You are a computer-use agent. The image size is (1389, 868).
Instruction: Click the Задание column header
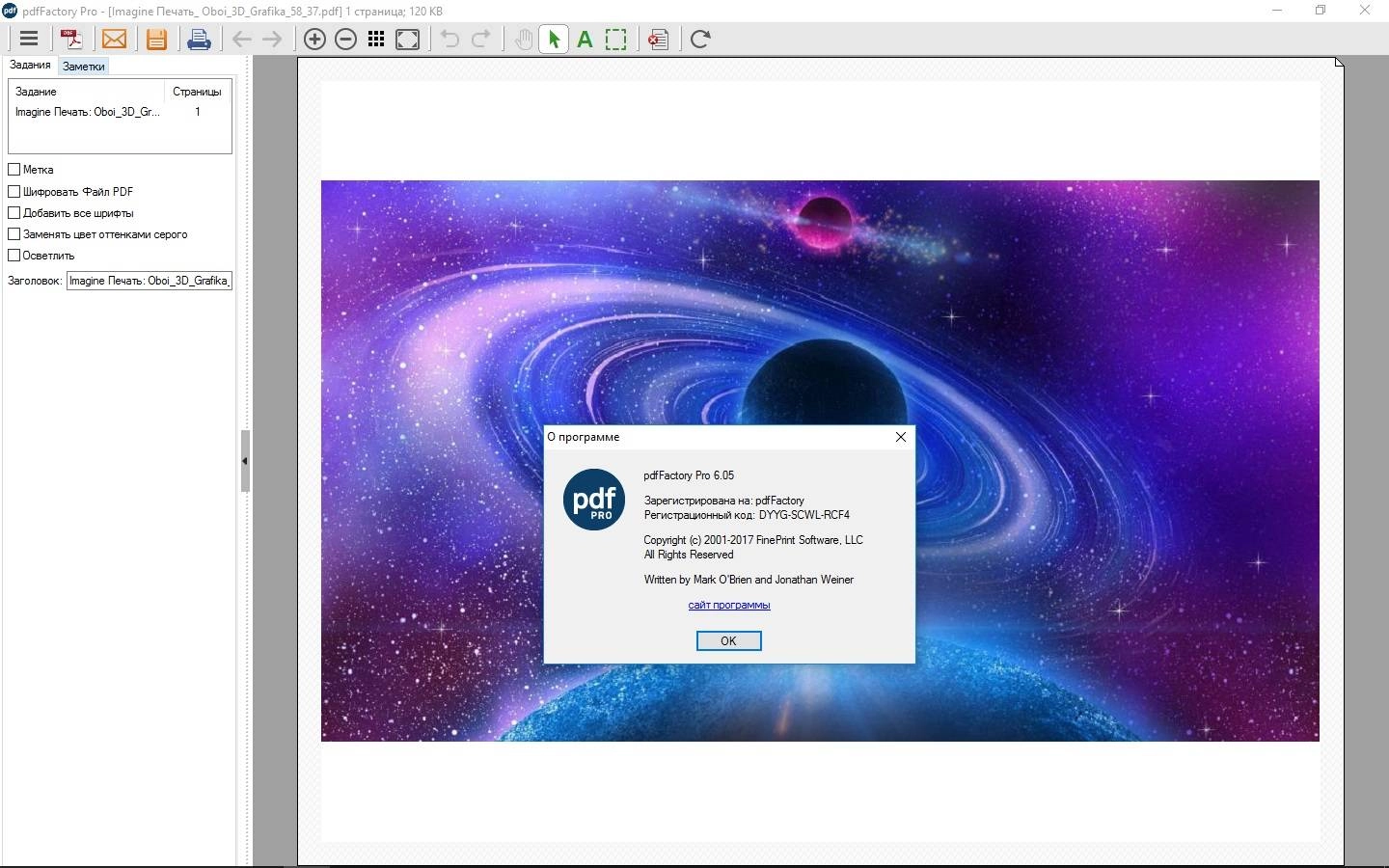87,92
